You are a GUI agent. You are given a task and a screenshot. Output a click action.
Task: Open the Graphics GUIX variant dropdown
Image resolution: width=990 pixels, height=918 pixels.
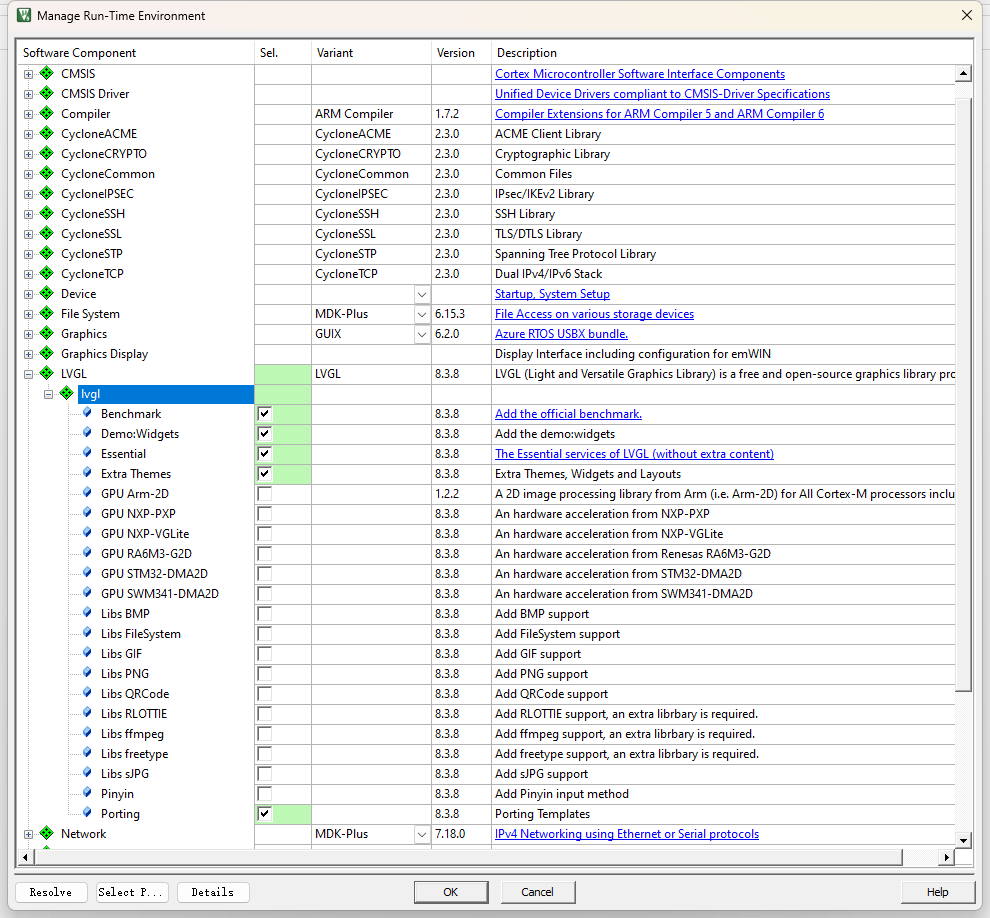[x=422, y=335]
